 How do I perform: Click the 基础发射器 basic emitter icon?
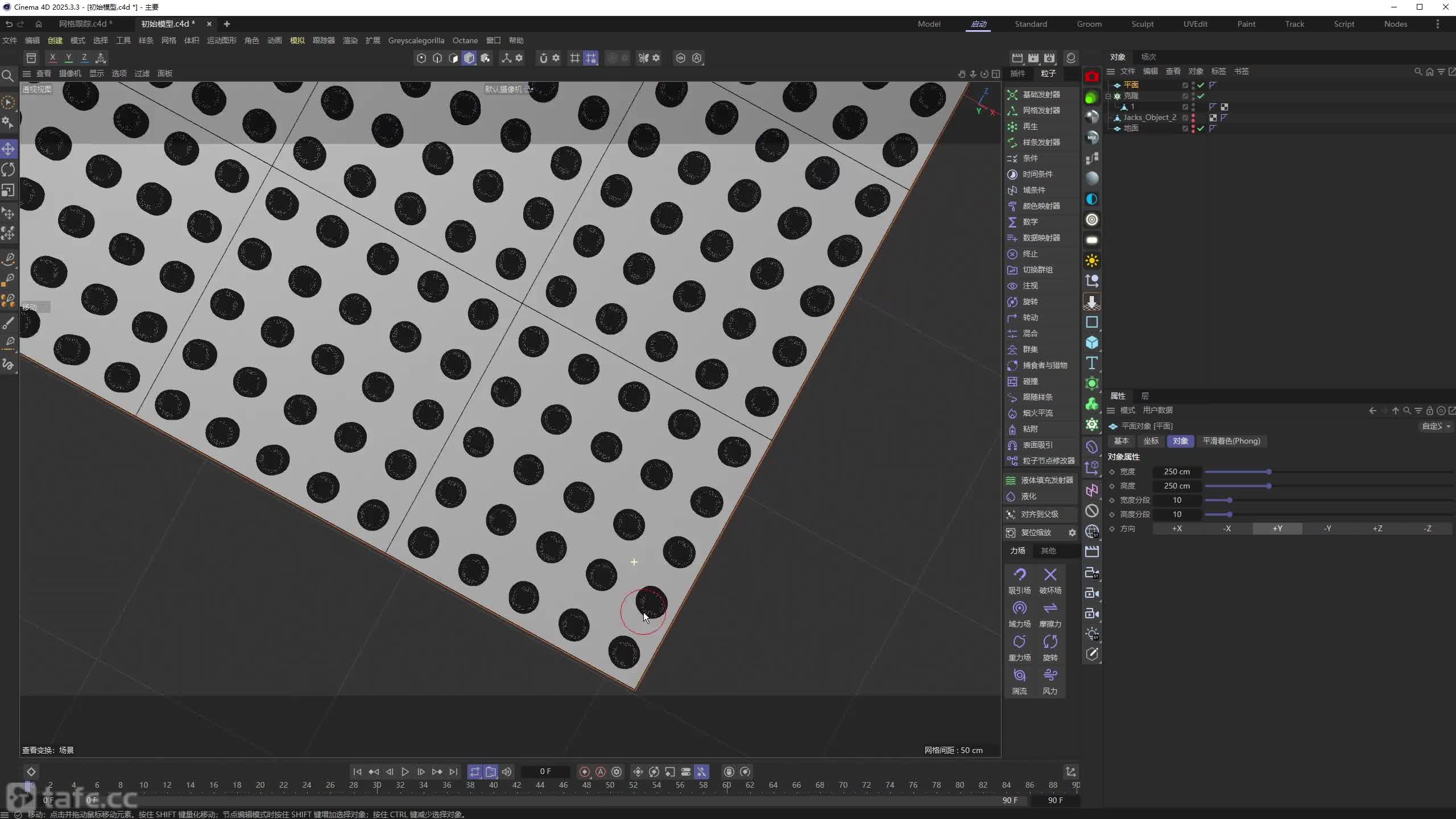[1012, 94]
